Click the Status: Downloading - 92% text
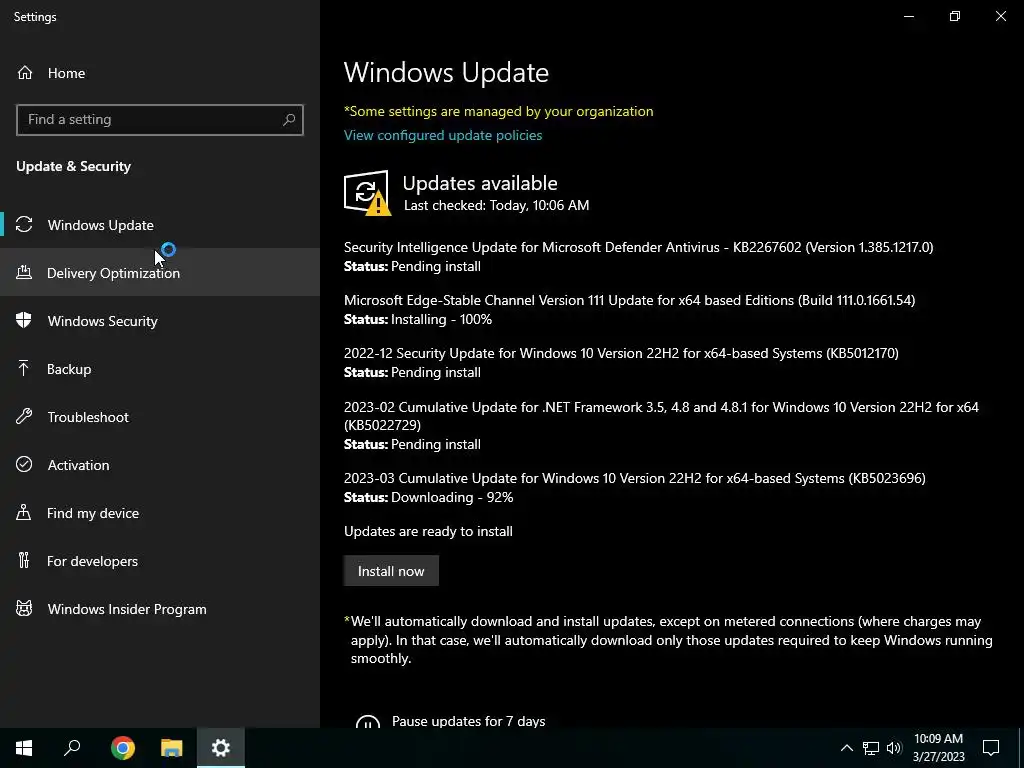1024x768 pixels. click(x=428, y=498)
